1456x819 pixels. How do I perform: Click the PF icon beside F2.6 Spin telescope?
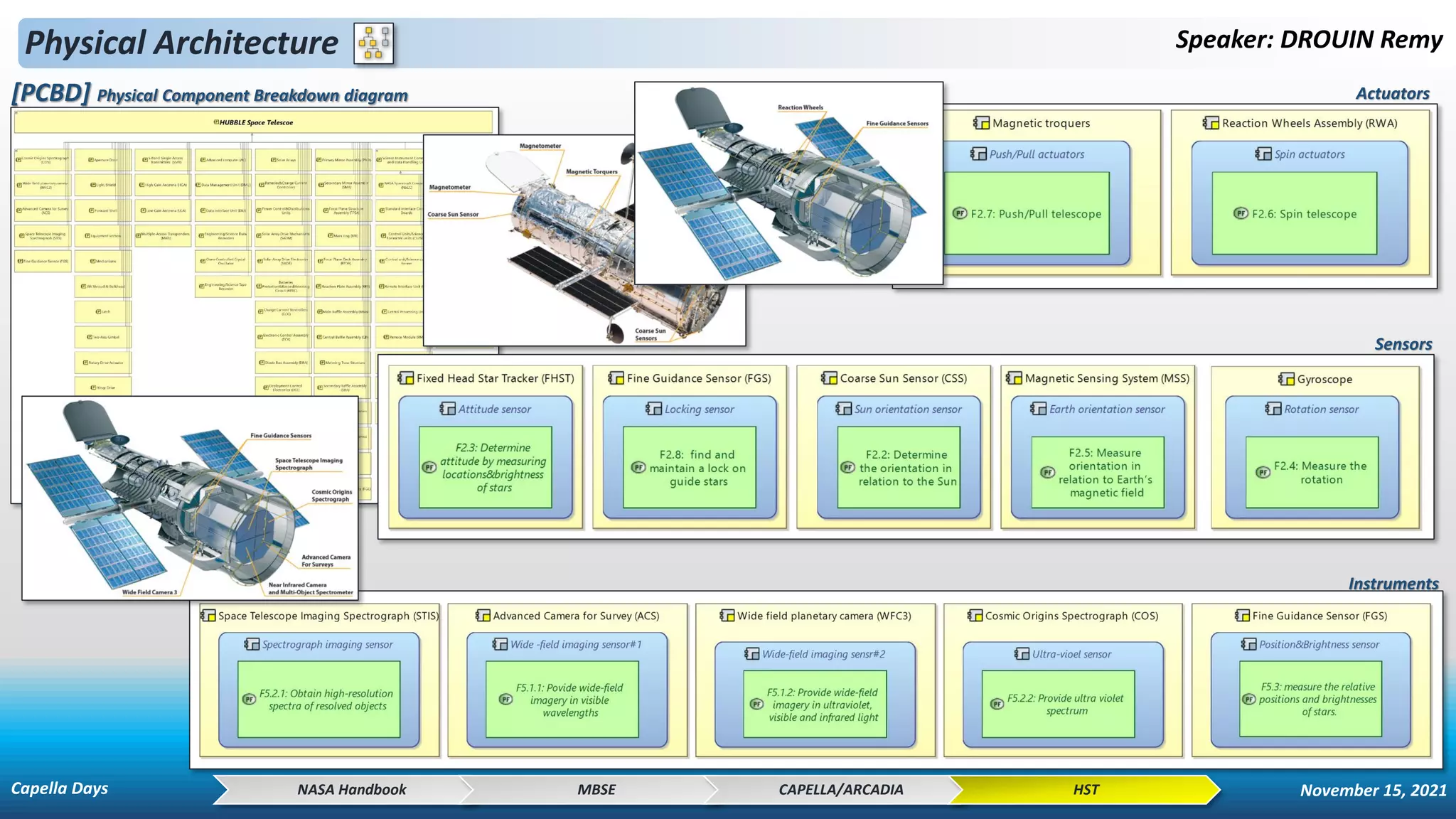pyautogui.click(x=1241, y=213)
